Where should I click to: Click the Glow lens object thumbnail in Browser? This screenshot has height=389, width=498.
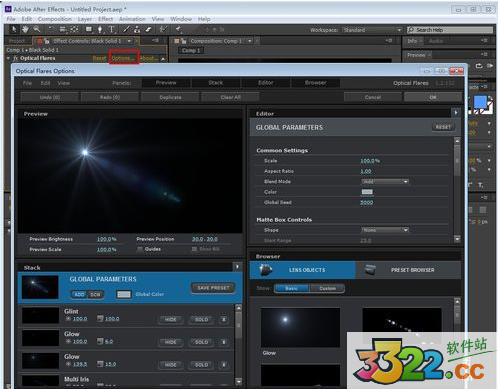tap(300, 327)
